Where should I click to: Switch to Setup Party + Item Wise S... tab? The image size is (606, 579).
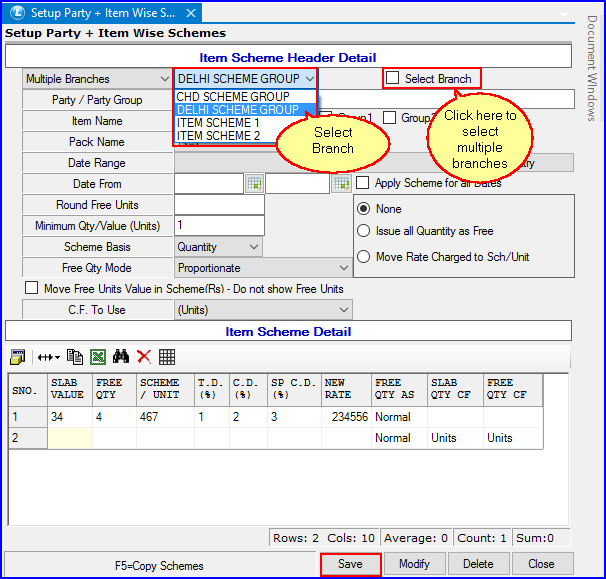(x=102, y=13)
